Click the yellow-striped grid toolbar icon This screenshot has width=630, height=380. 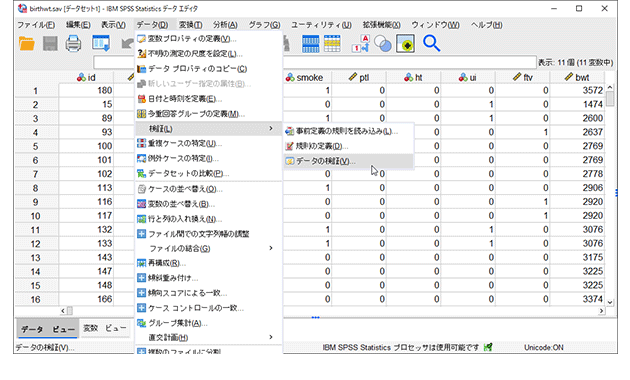coord(332,43)
